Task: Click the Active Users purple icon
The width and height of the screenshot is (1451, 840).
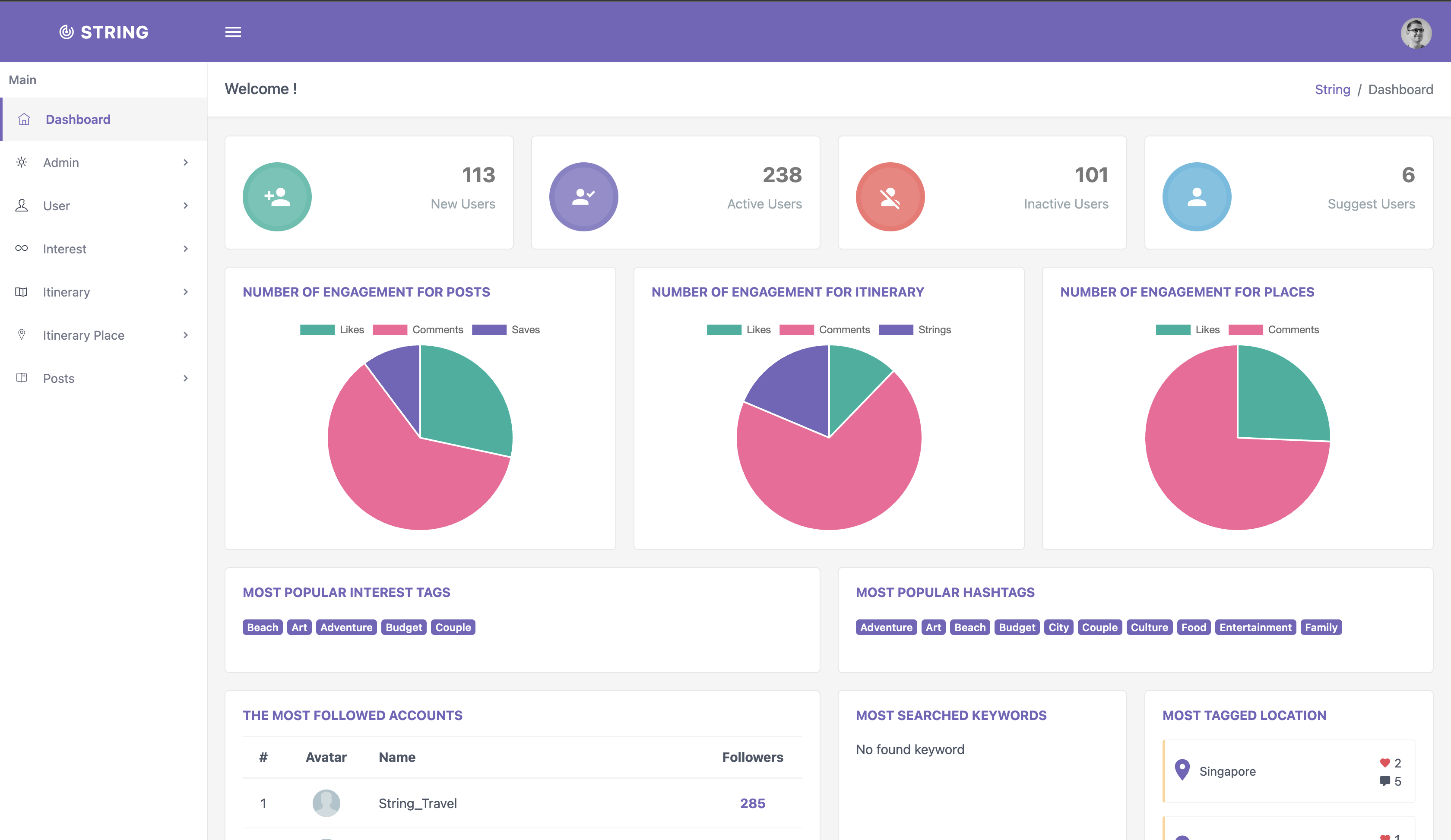Action: 583,197
